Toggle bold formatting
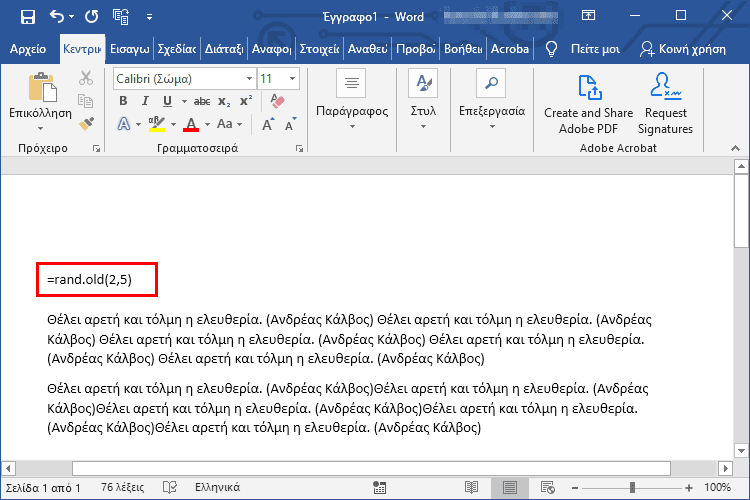The height and width of the screenshot is (500, 750). point(123,101)
